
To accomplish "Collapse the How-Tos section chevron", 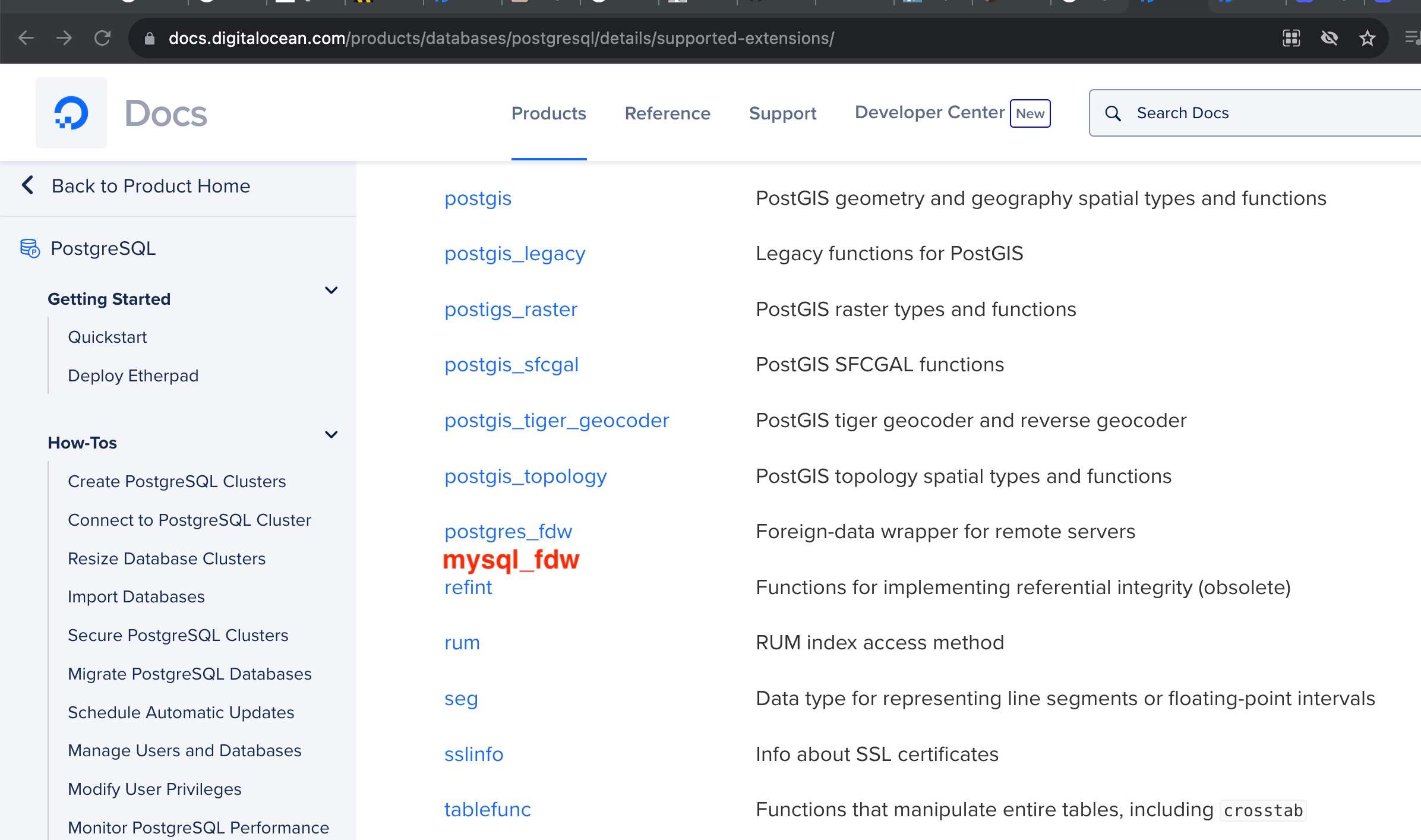I will [331, 435].
